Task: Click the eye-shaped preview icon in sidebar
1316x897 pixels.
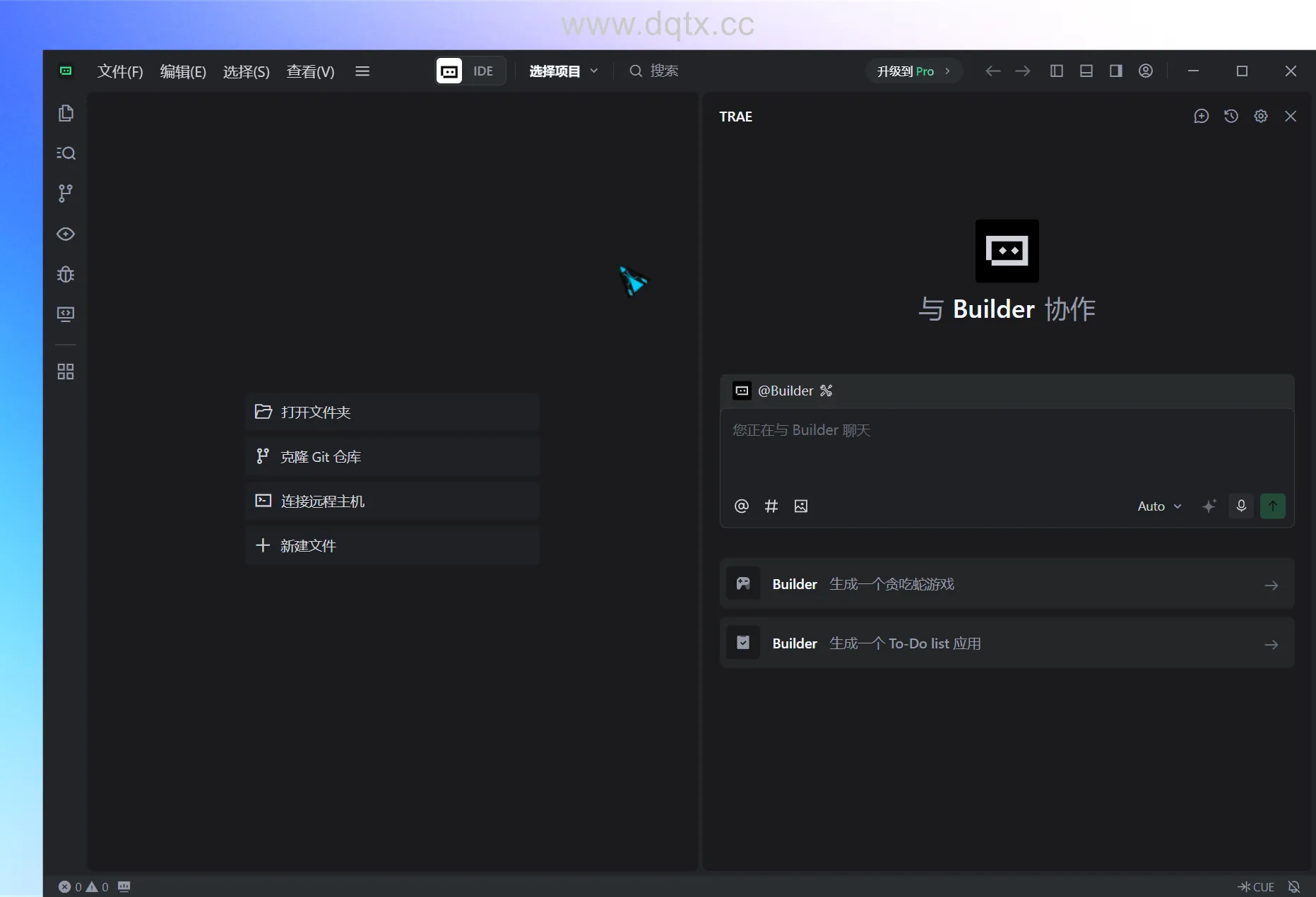Action: point(66,234)
